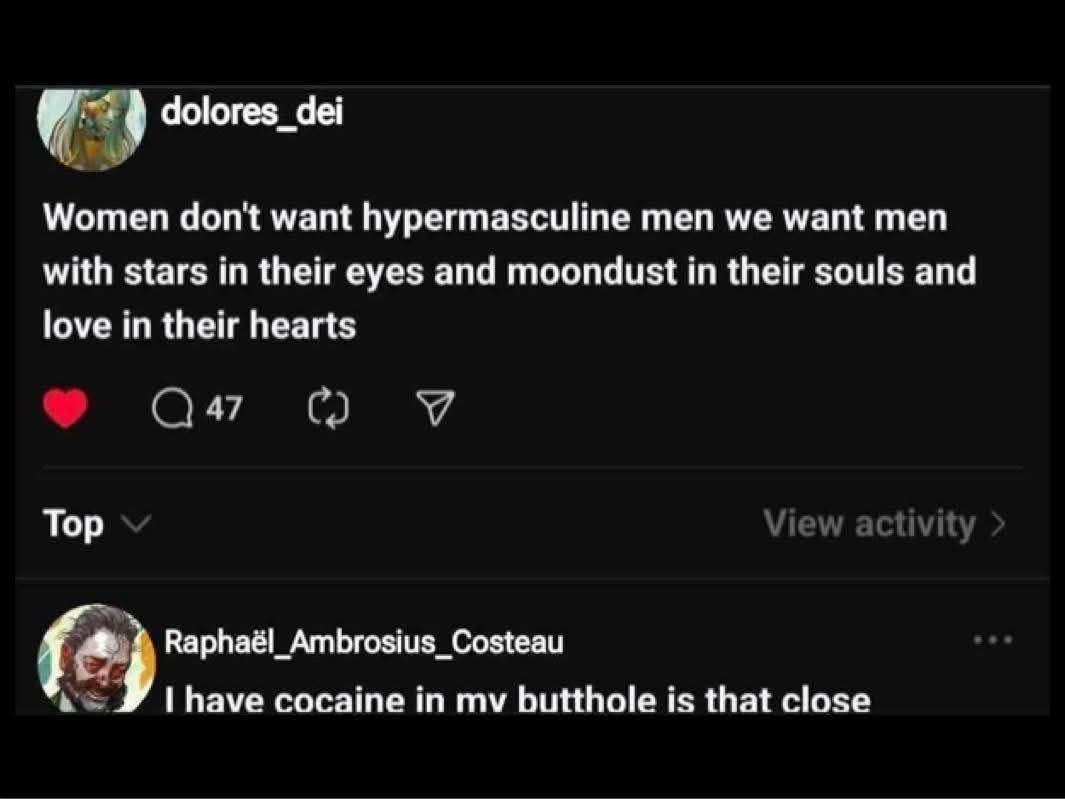Image resolution: width=1065 pixels, height=799 pixels.
Task: Click the arrow after View activity
Action: coord(996,523)
